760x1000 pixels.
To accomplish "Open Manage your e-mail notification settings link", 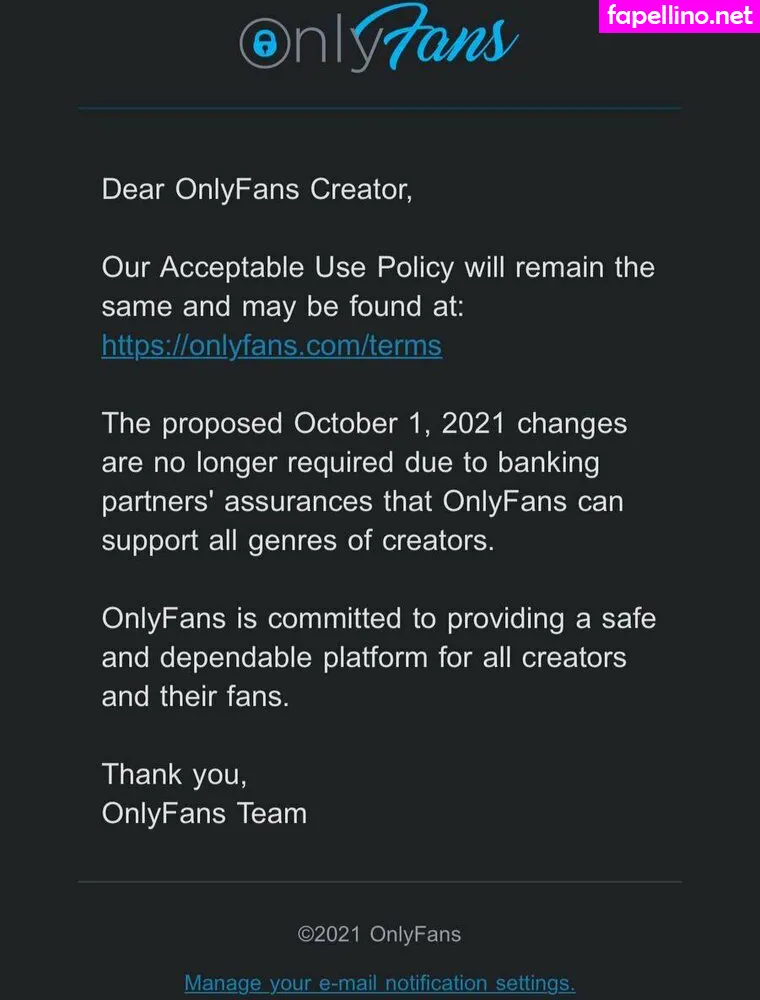I will (379, 983).
